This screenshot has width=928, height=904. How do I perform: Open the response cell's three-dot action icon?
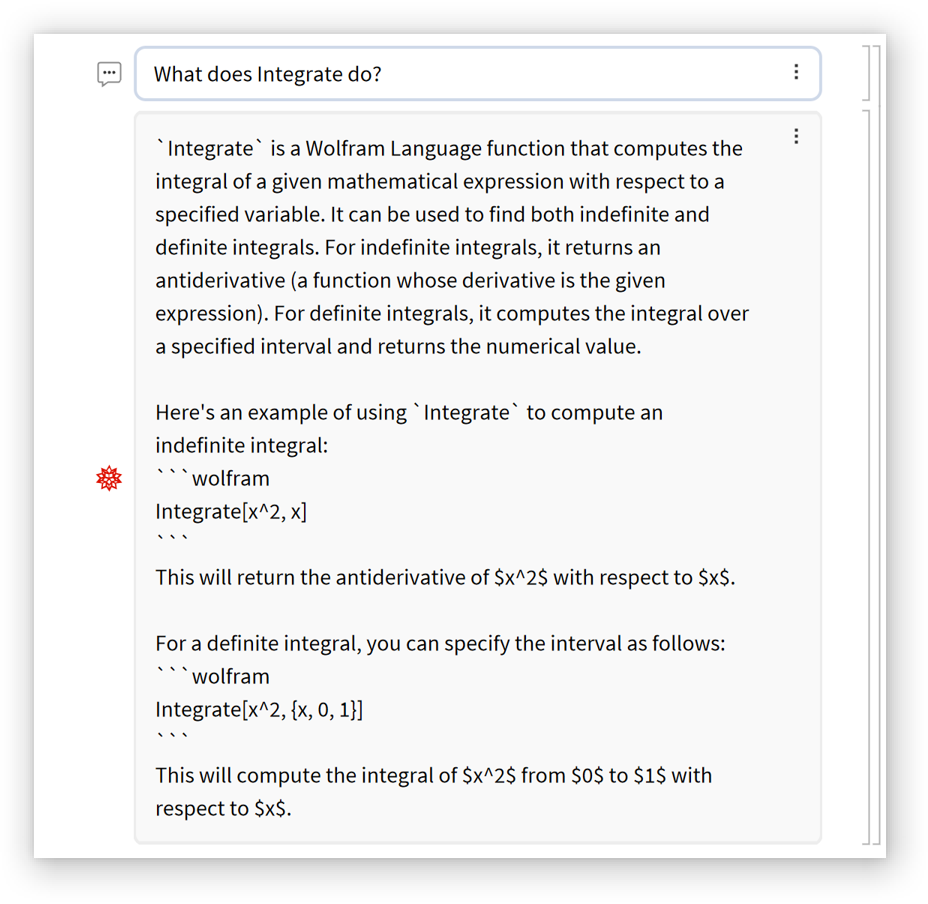796,135
